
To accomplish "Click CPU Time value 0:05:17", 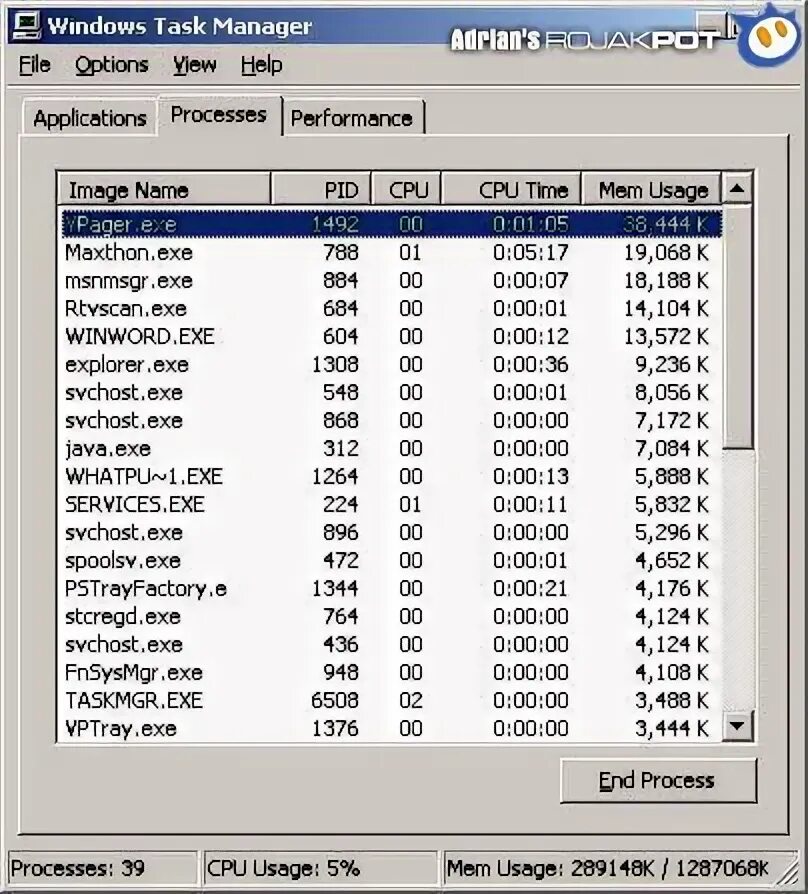I will [x=530, y=252].
